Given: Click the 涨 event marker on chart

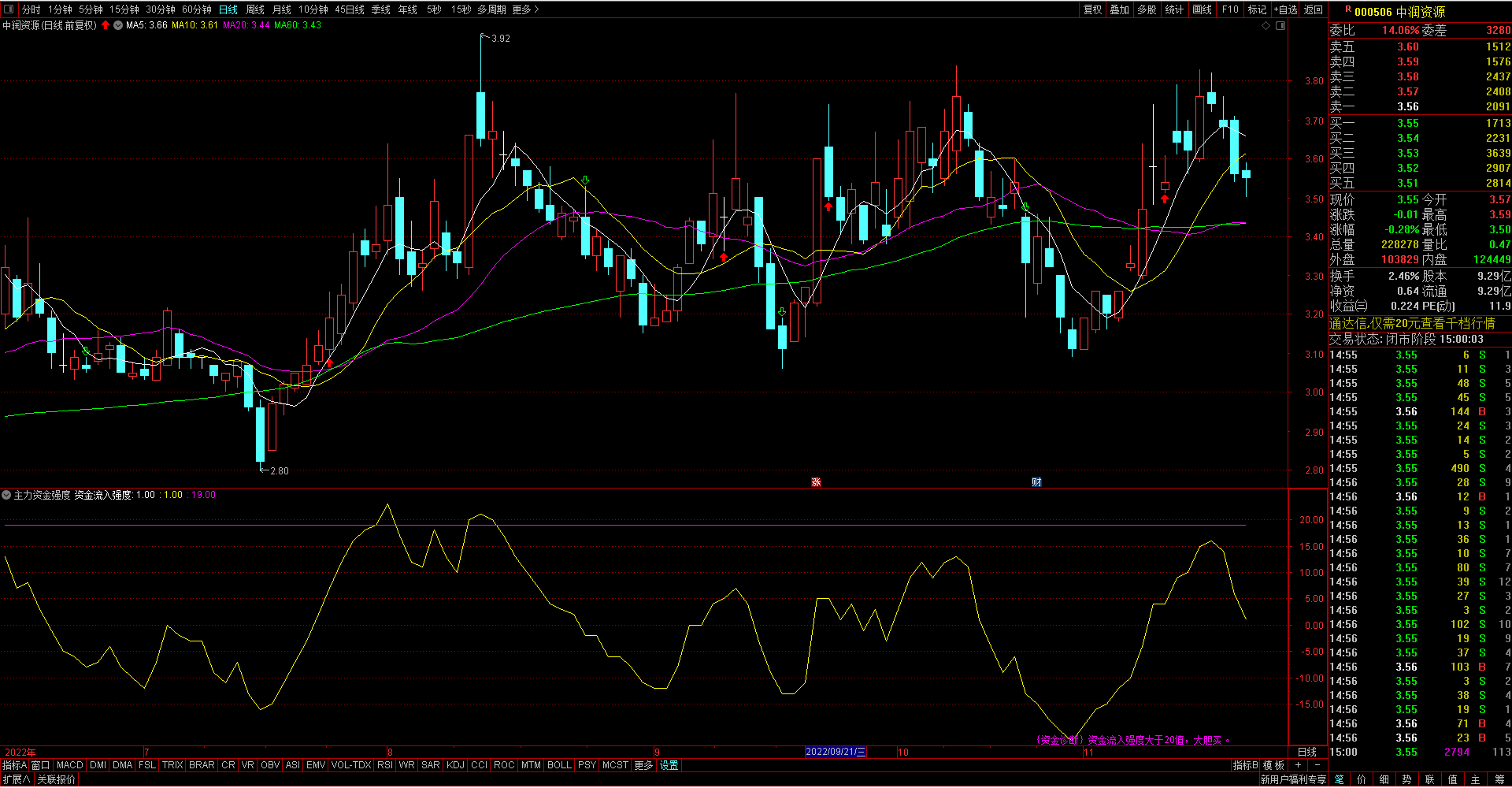Looking at the screenshot, I should pos(816,481).
